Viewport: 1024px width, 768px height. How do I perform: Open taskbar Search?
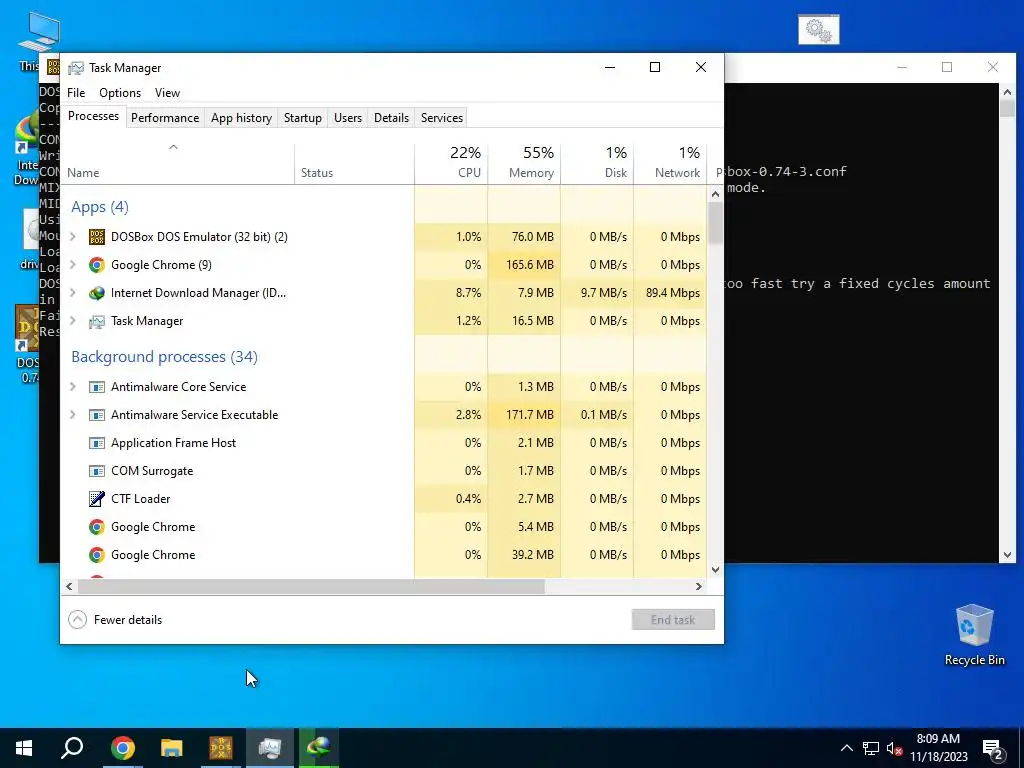click(x=72, y=748)
